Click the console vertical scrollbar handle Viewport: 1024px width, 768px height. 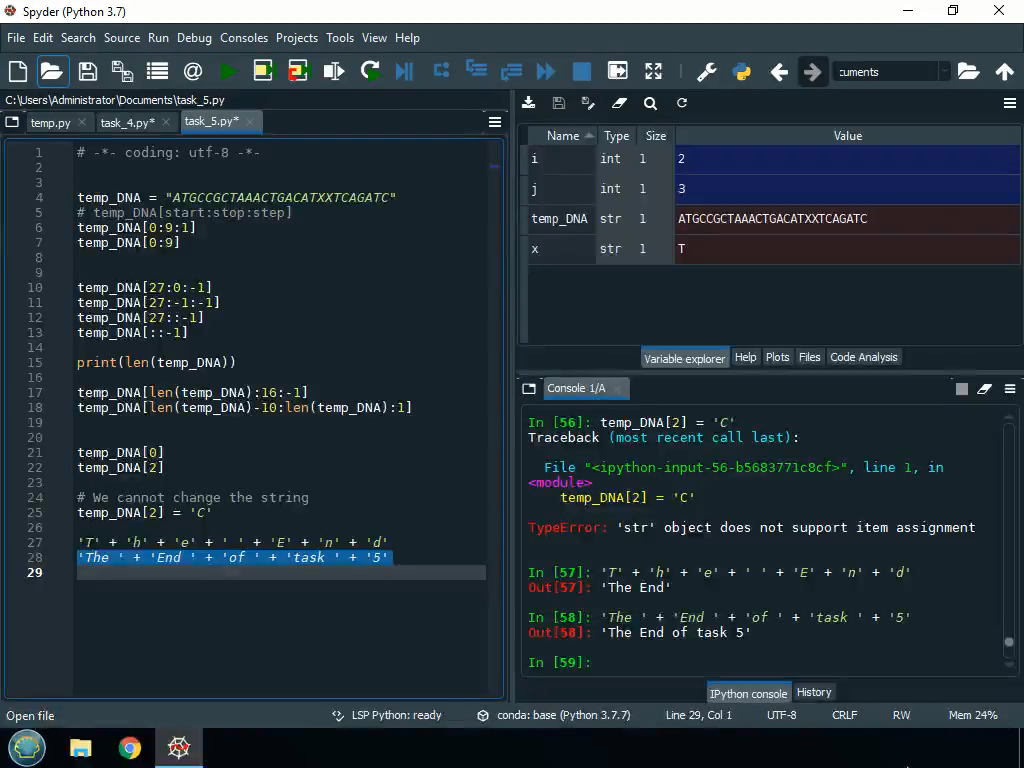click(1008, 642)
